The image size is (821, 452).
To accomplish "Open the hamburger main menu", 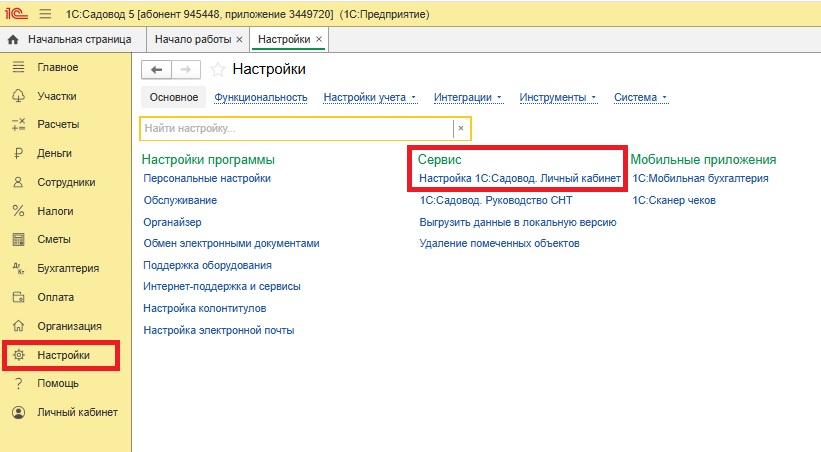I will pyautogui.click(x=46, y=14).
